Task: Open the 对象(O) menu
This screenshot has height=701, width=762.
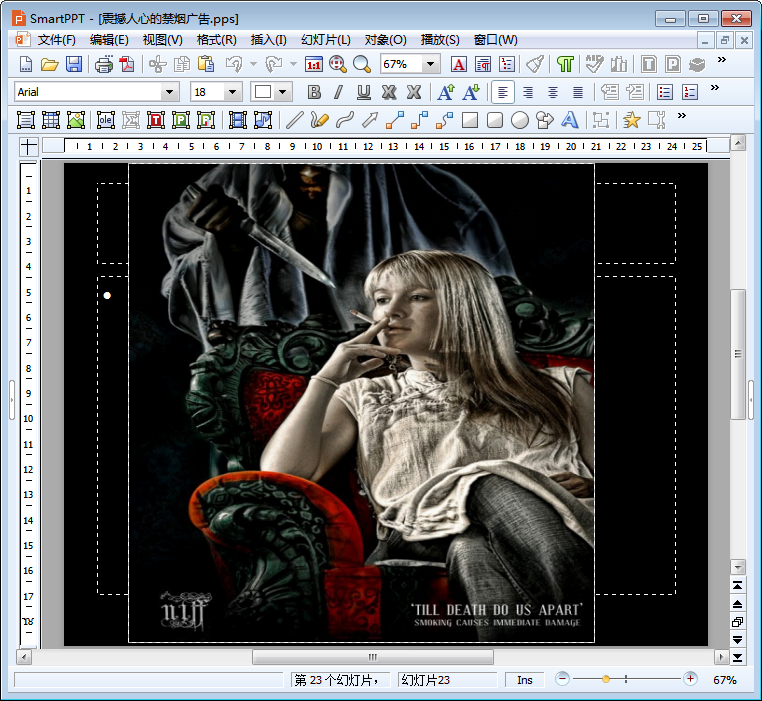Action: pyautogui.click(x=385, y=40)
